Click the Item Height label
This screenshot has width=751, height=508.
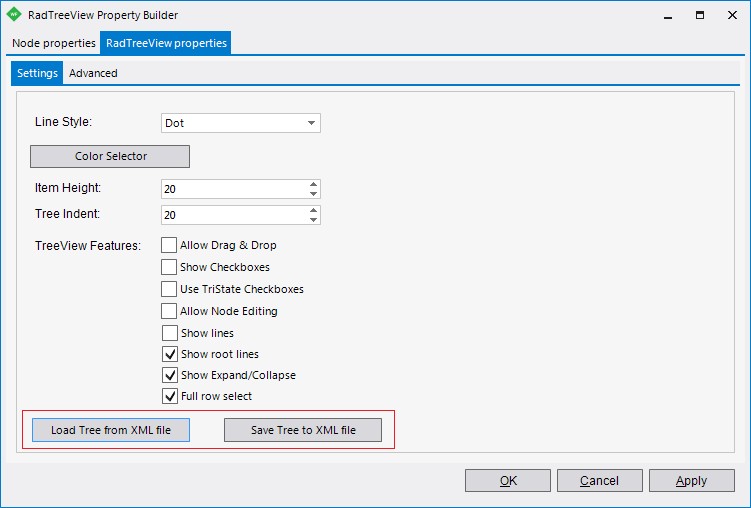click(68, 188)
